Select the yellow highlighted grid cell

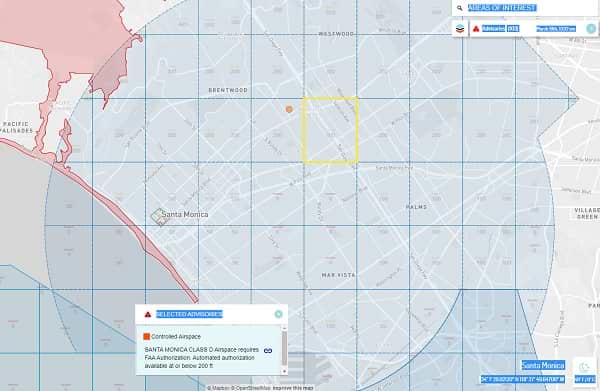331,130
